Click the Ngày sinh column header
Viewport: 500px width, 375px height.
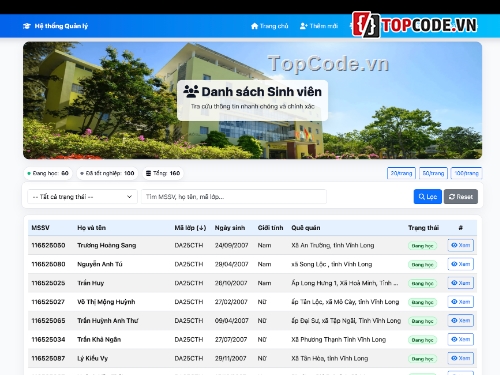coord(230,228)
